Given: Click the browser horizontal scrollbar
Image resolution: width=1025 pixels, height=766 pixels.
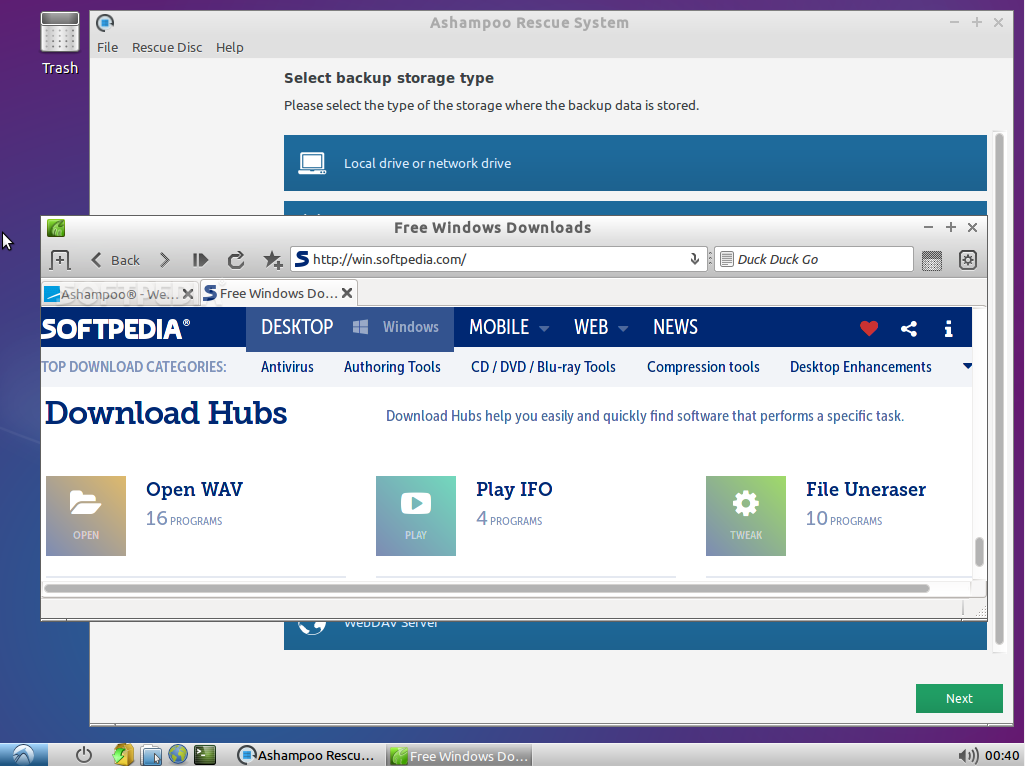Looking at the screenshot, I should (x=487, y=588).
